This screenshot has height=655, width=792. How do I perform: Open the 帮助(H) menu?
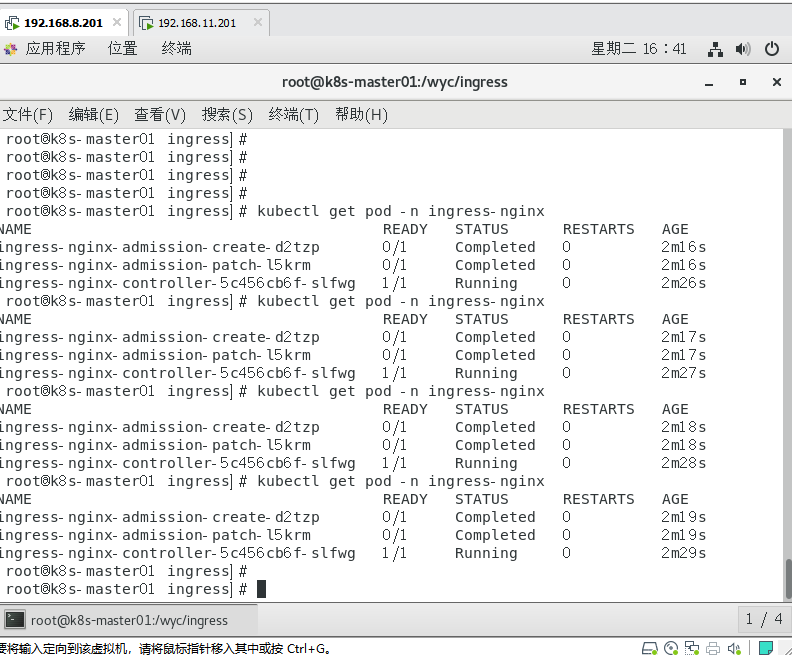click(361, 115)
